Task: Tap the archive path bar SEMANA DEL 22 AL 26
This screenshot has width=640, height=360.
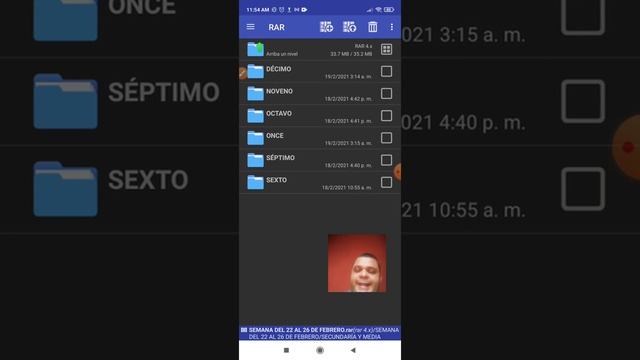Action: coord(320,333)
